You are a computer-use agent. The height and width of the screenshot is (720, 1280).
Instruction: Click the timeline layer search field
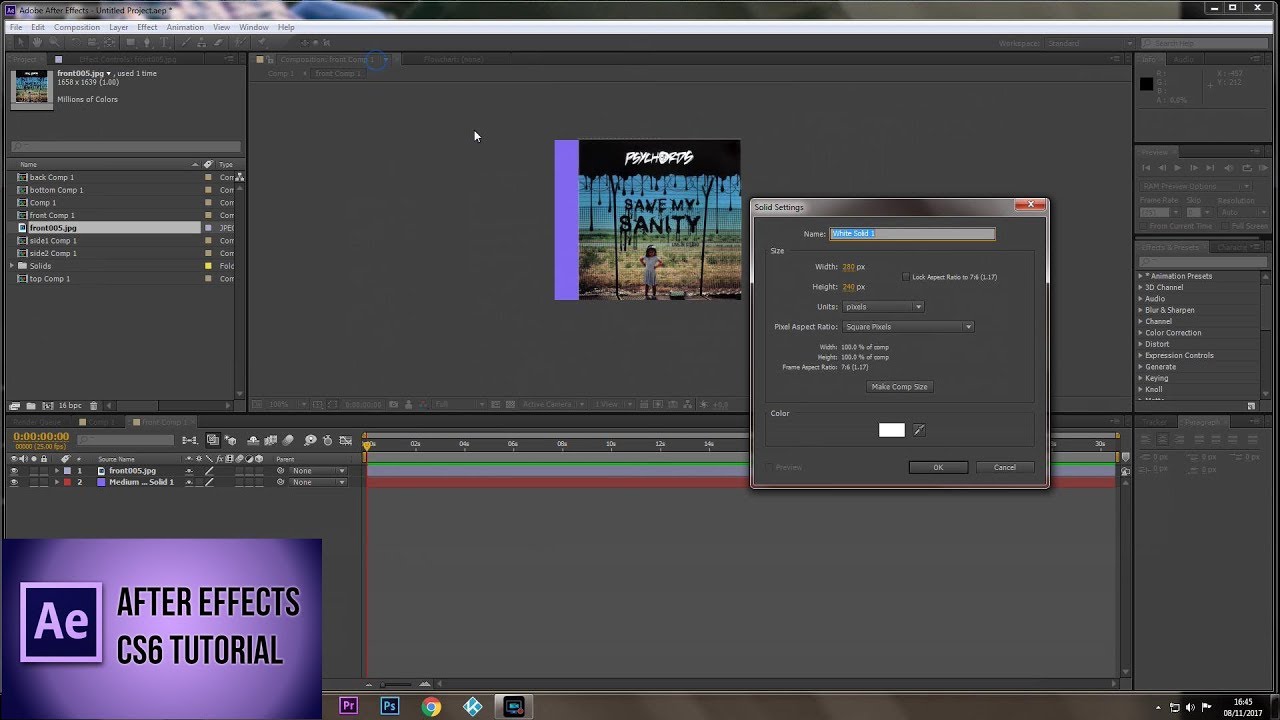(125, 440)
